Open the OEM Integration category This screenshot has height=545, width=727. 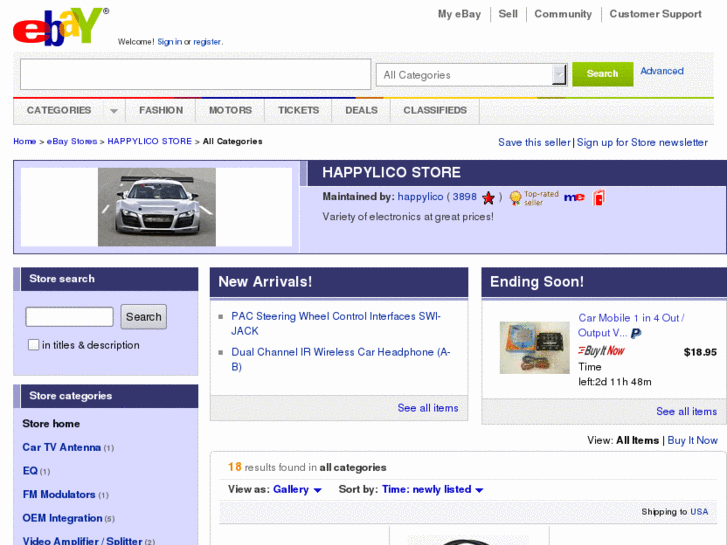pyautogui.click(x=62, y=518)
